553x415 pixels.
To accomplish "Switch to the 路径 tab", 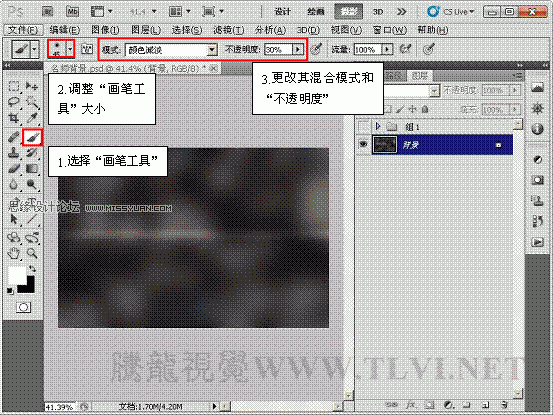I will (394, 75).
